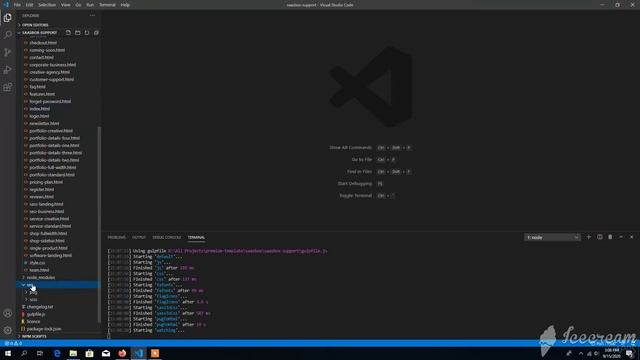Open Windows notification center icon
Viewport: 640px width, 360px height.
coord(630,353)
